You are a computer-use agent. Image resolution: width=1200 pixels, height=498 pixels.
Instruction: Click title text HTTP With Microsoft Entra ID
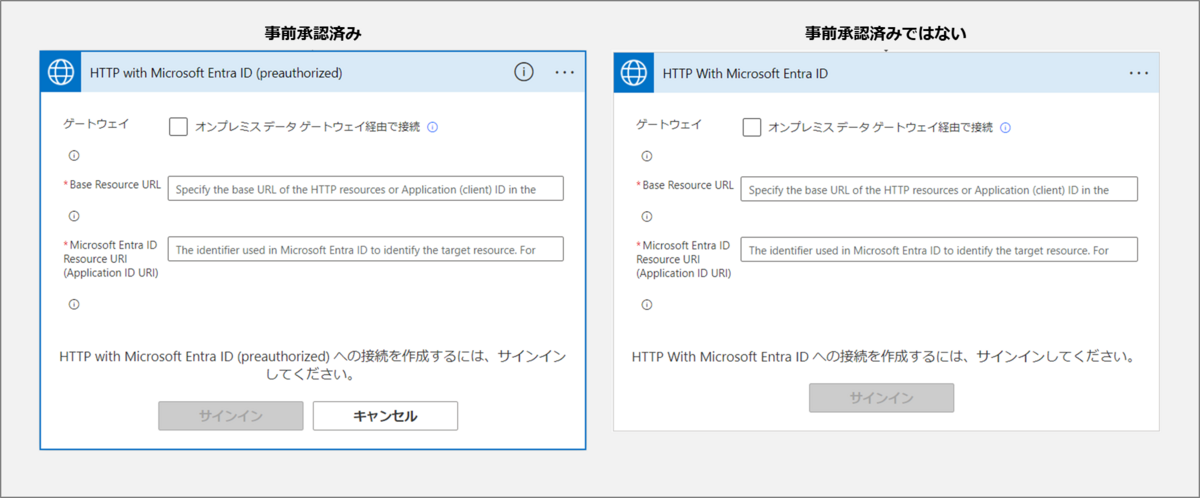(x=745, y=73)
